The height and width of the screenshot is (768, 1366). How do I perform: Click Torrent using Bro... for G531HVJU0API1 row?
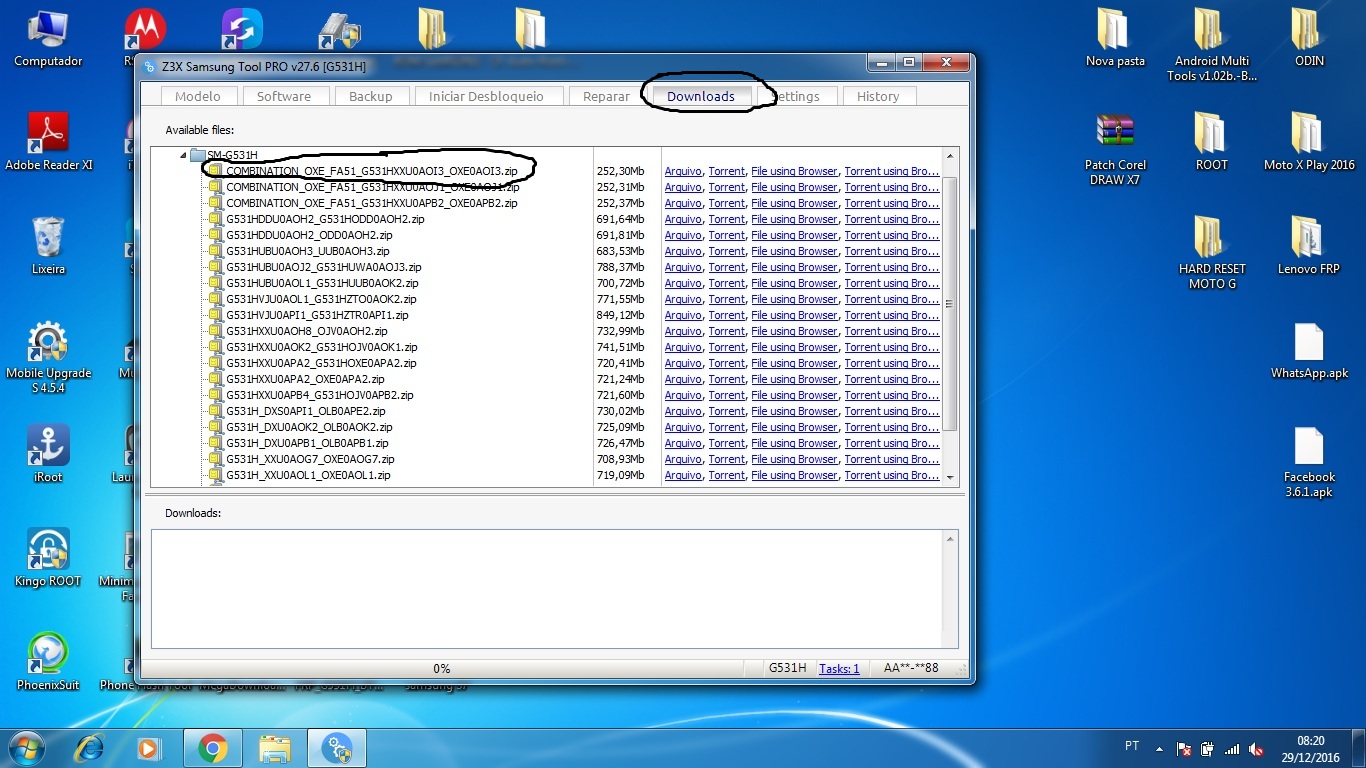(892, 315)
